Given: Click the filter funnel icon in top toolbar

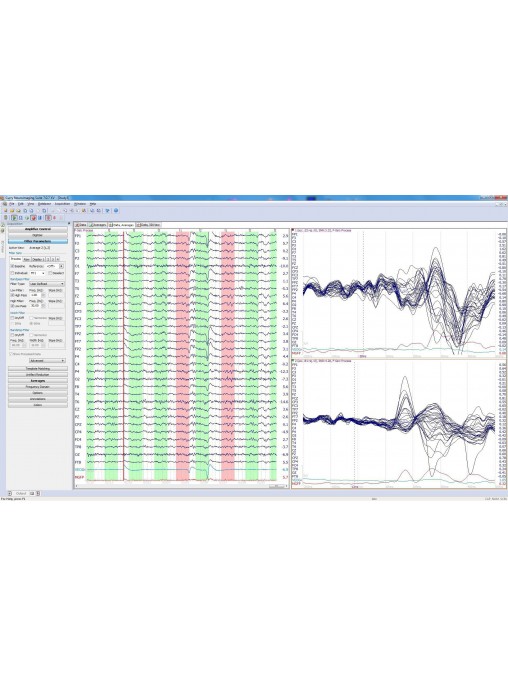Looking at the screenshot, I should [x=107, y=210].
